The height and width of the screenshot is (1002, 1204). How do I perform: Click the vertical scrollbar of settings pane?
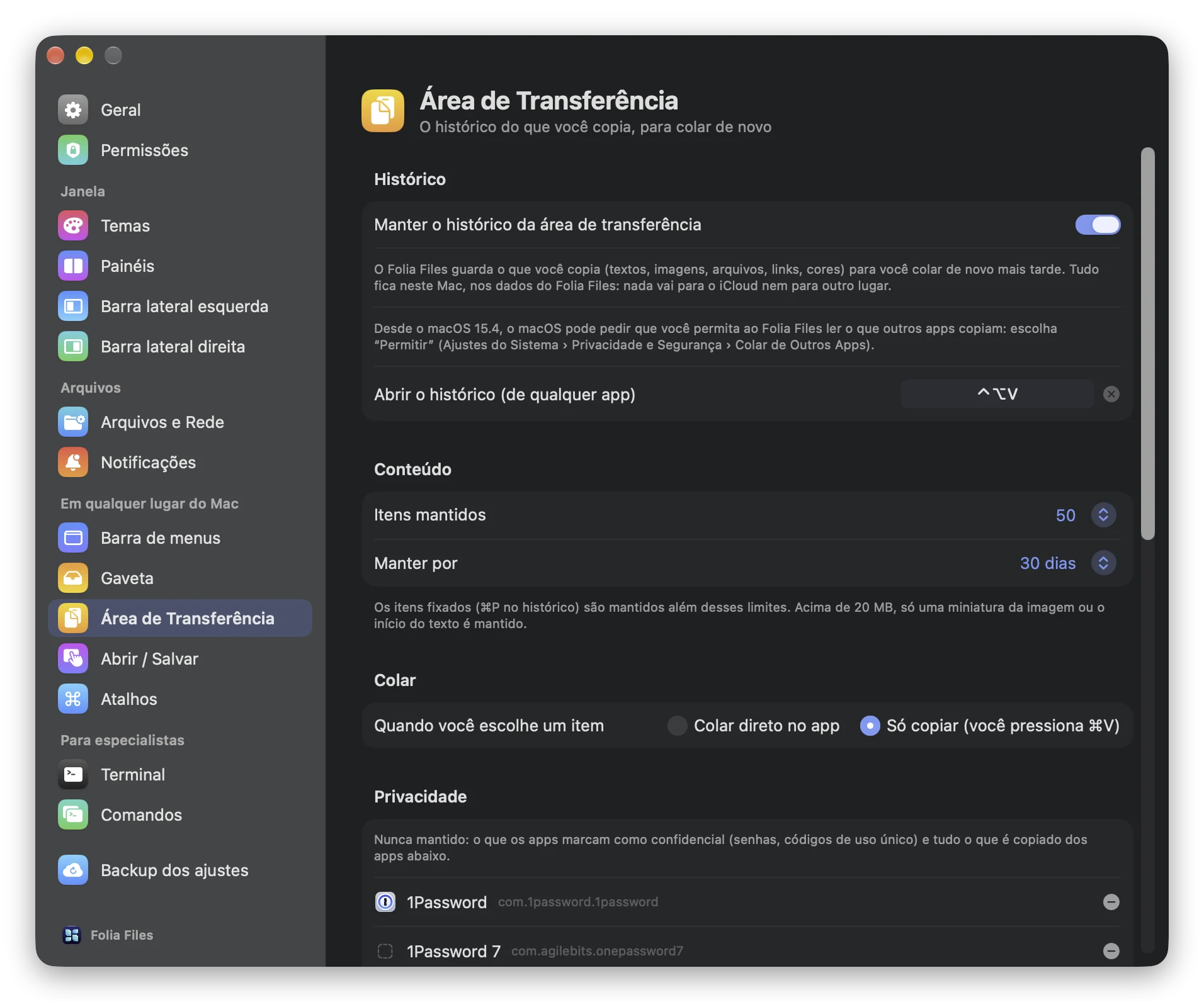(1148, 344)
